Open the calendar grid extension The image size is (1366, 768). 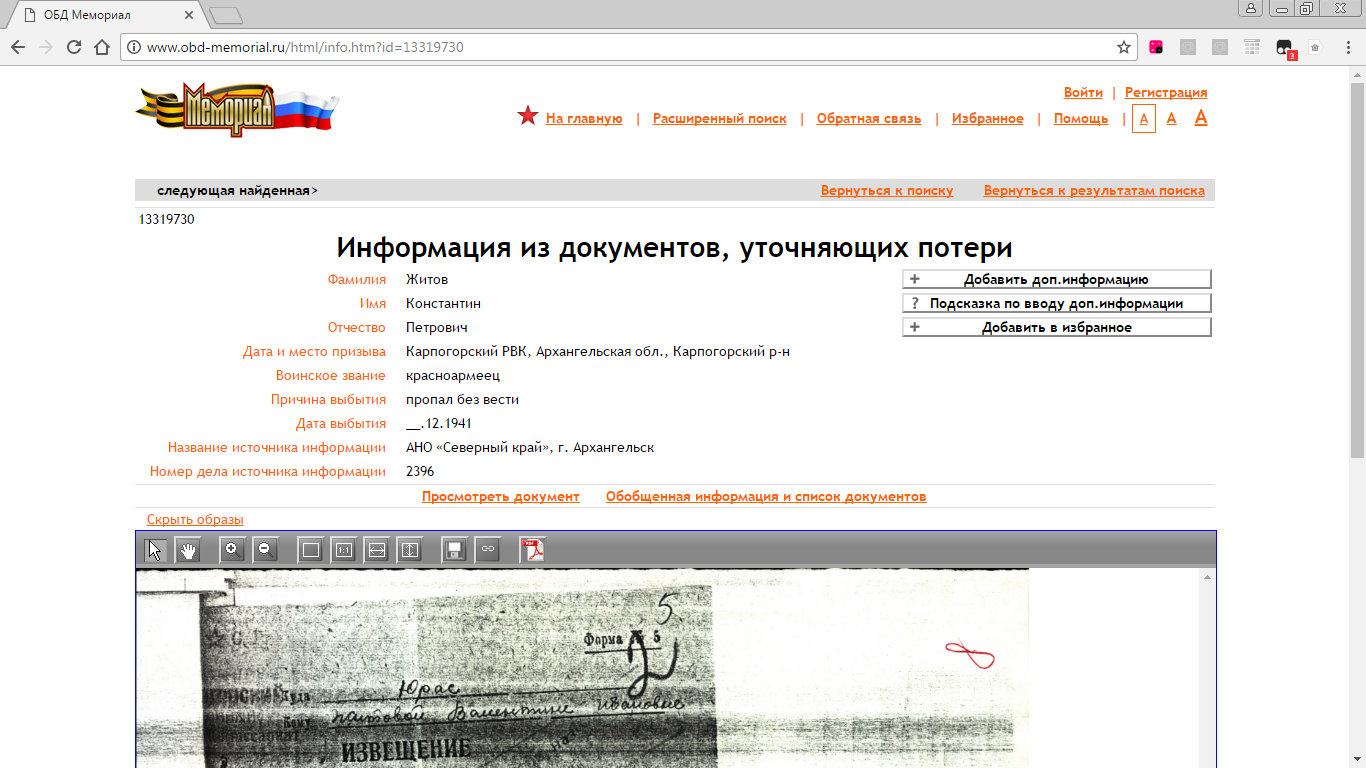point(1252,47)
